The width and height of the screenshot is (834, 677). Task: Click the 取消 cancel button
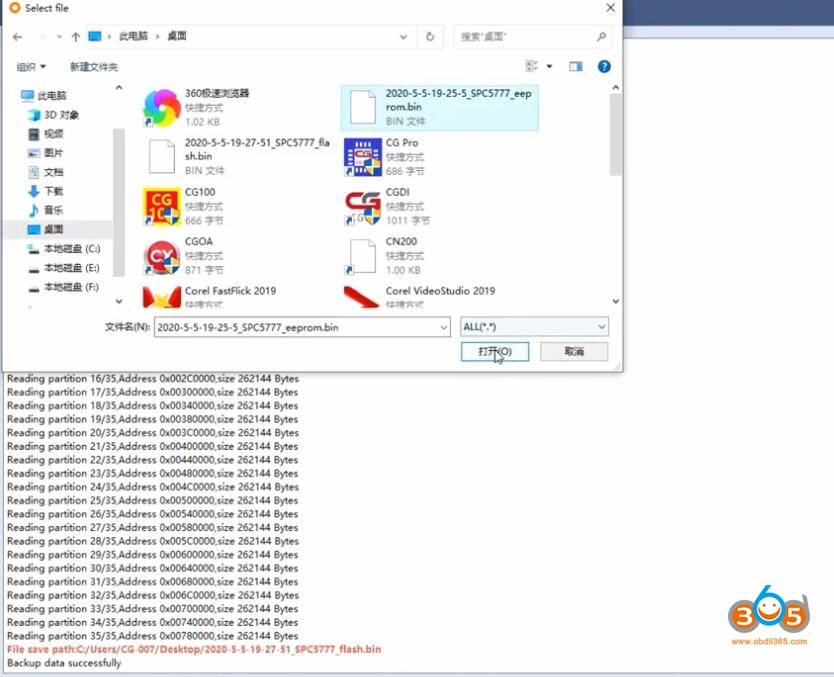(x=574, y=352)
